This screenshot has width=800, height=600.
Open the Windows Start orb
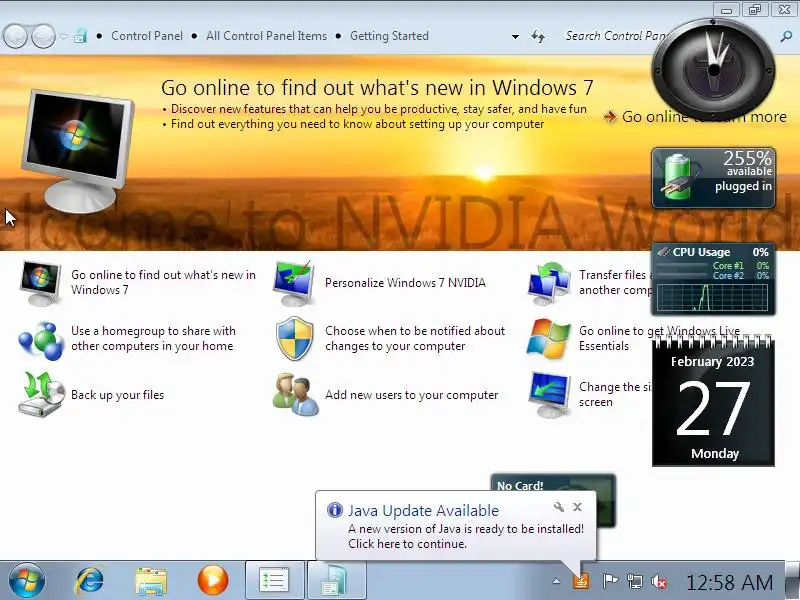pyautogui.click(x=27, y=581)
